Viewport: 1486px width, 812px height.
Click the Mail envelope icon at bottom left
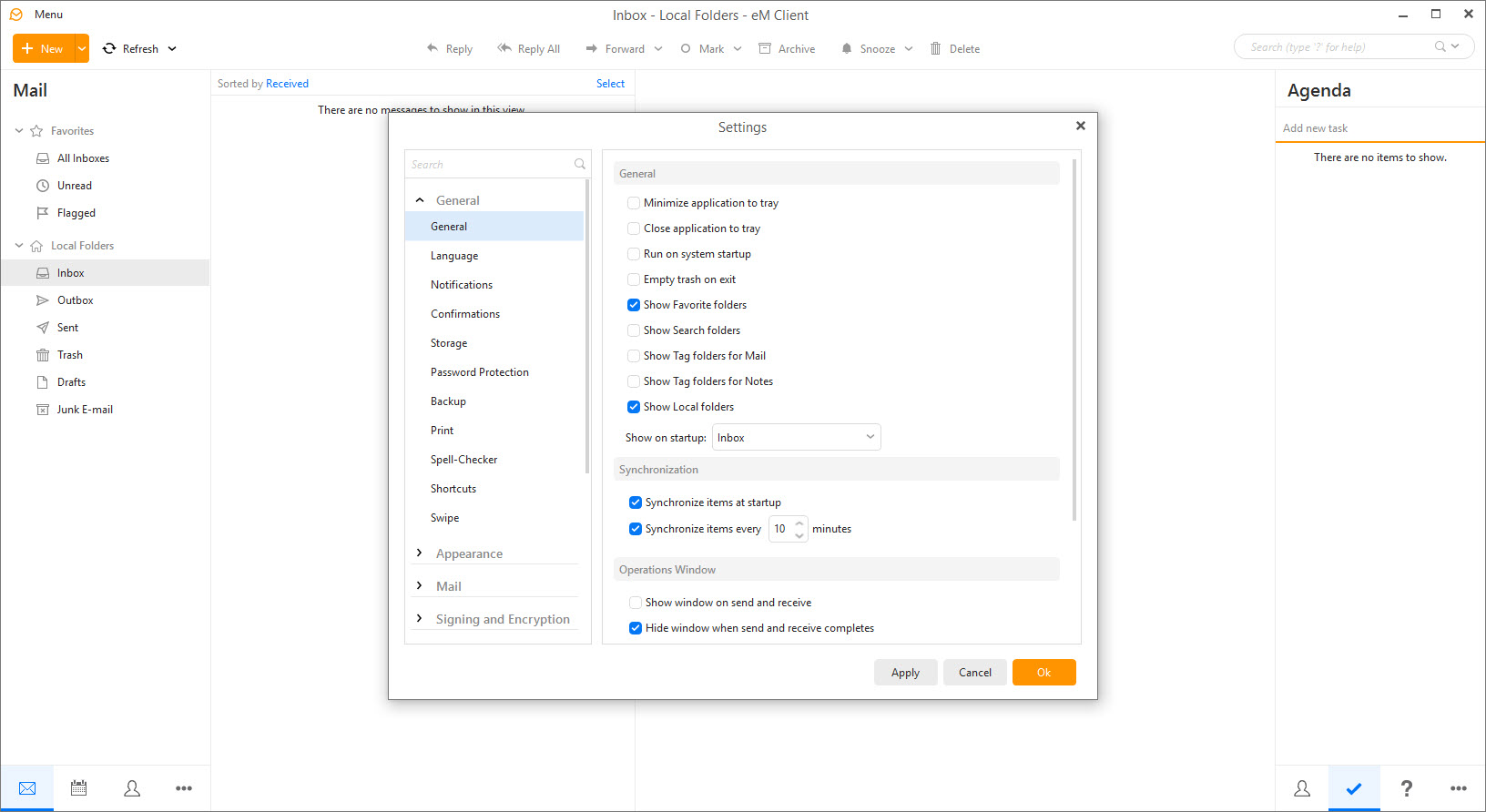coord(27,788)
